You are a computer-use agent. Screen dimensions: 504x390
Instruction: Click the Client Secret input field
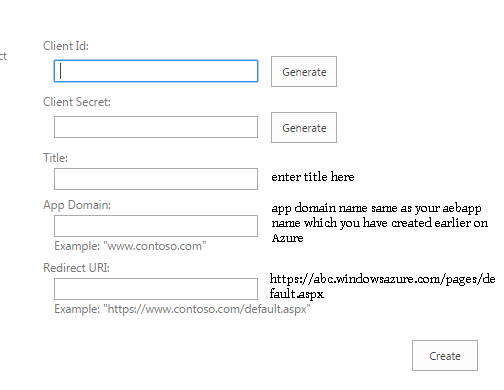156,127
